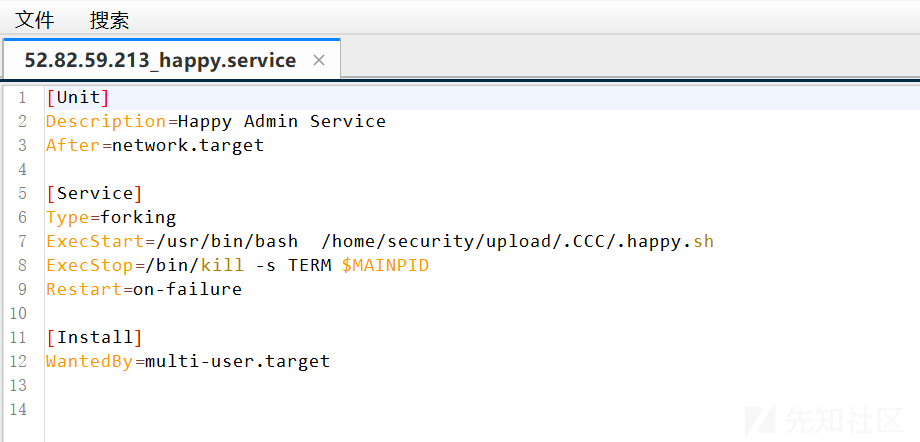Place cursor on [Unit] section header
The image size is (920, 442).
point(78,97)
